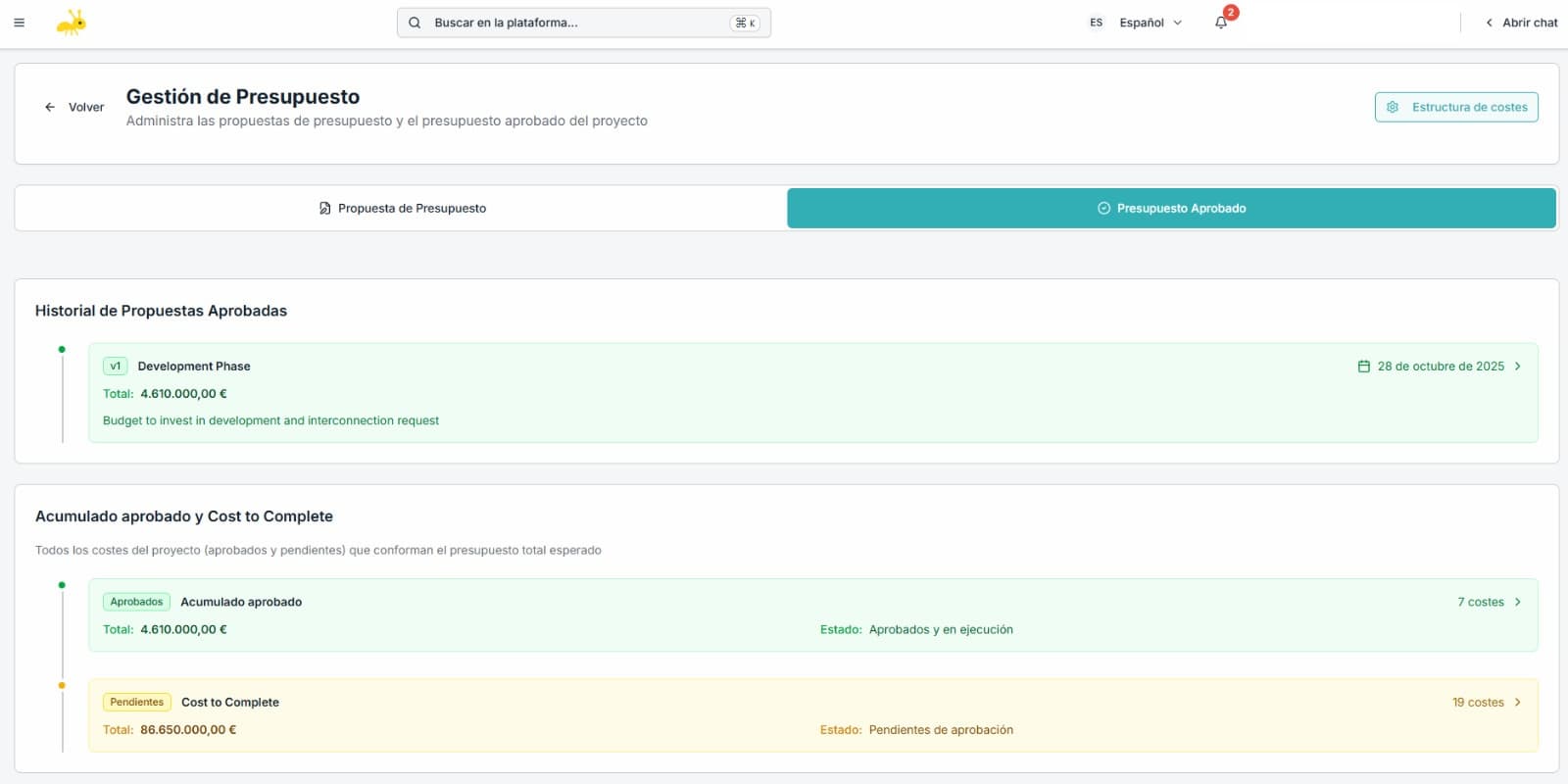
Task: Click the v1 version badge
Action: 115,367
